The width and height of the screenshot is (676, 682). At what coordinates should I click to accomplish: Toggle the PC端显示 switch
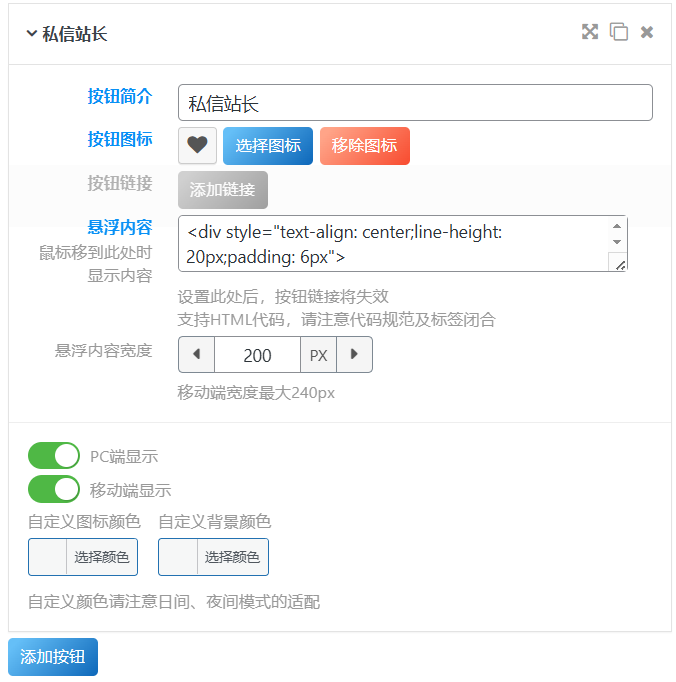(x=54, y=455)
